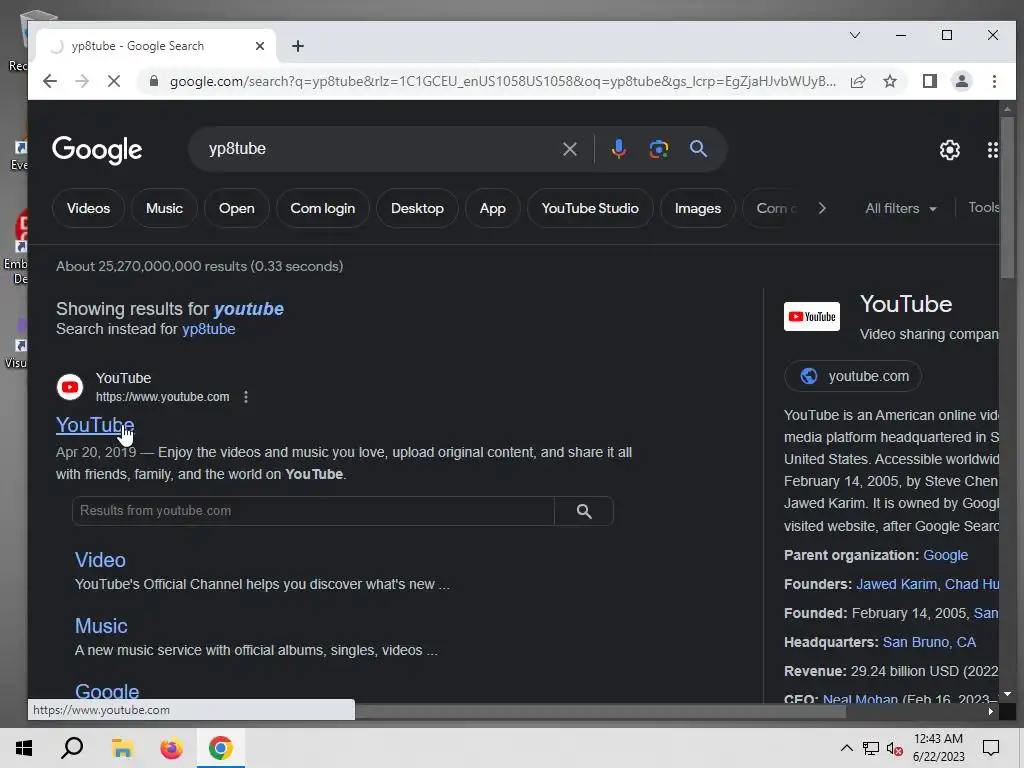This screenshot has height=768, width=1024.
Task: Search instead for yp8tube link
Action: pos(208,329)
